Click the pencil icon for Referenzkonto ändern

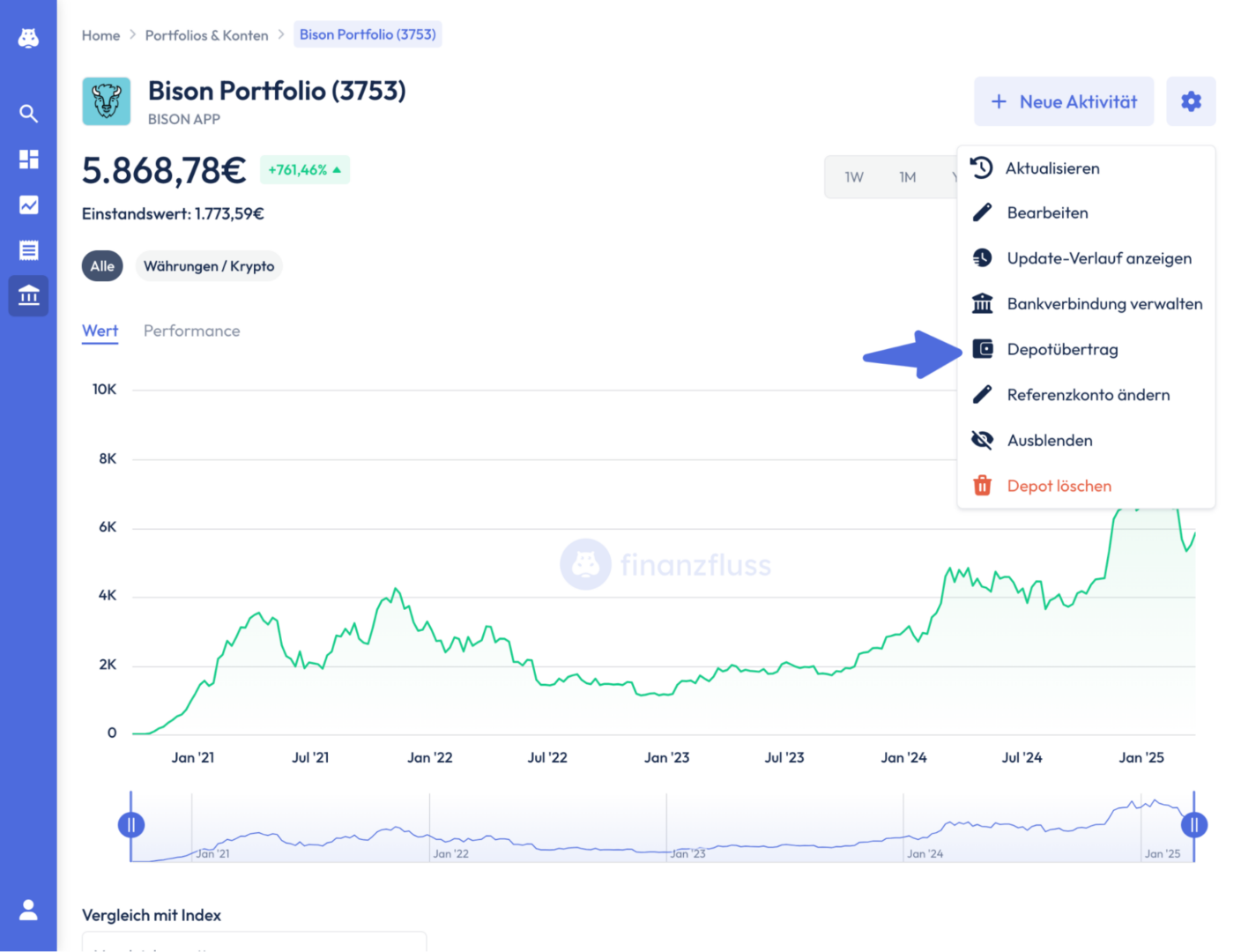pyautogui.click(x=982, y=394)
